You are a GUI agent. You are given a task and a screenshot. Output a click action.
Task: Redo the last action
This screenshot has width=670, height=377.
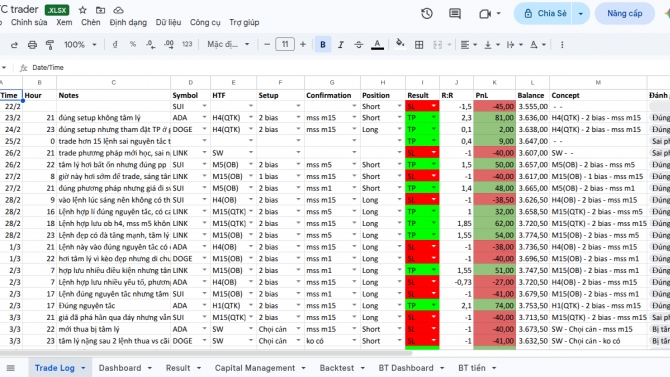tap(14, 44)
